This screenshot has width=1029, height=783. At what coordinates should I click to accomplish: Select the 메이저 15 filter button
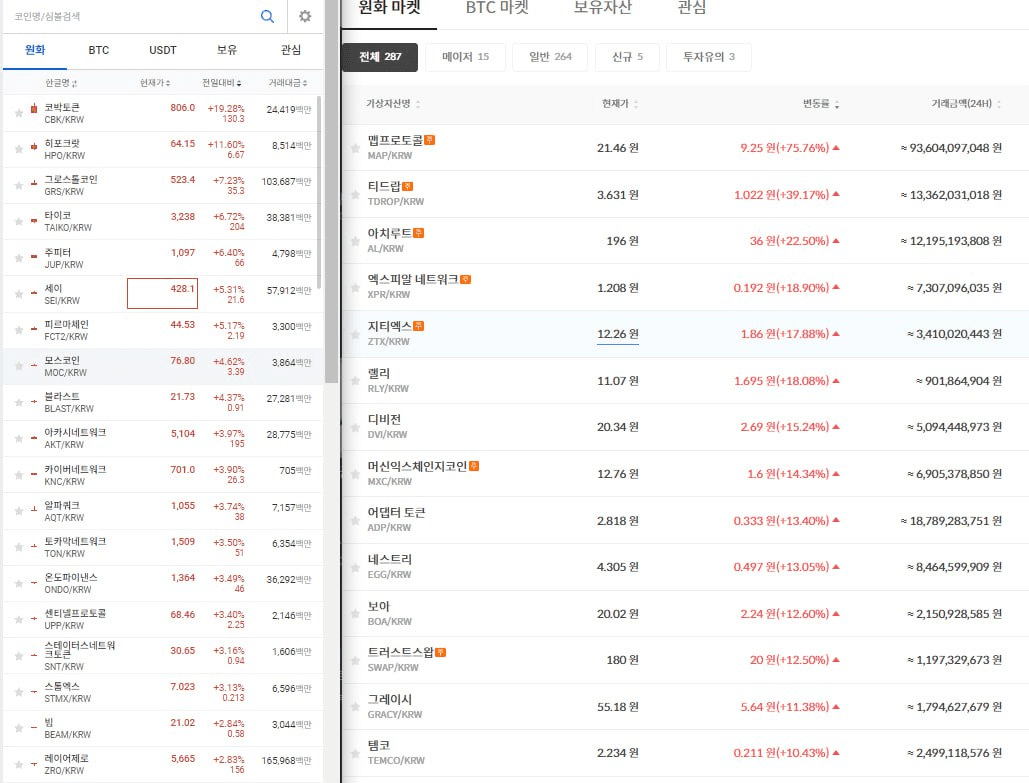tap(465, 57)
